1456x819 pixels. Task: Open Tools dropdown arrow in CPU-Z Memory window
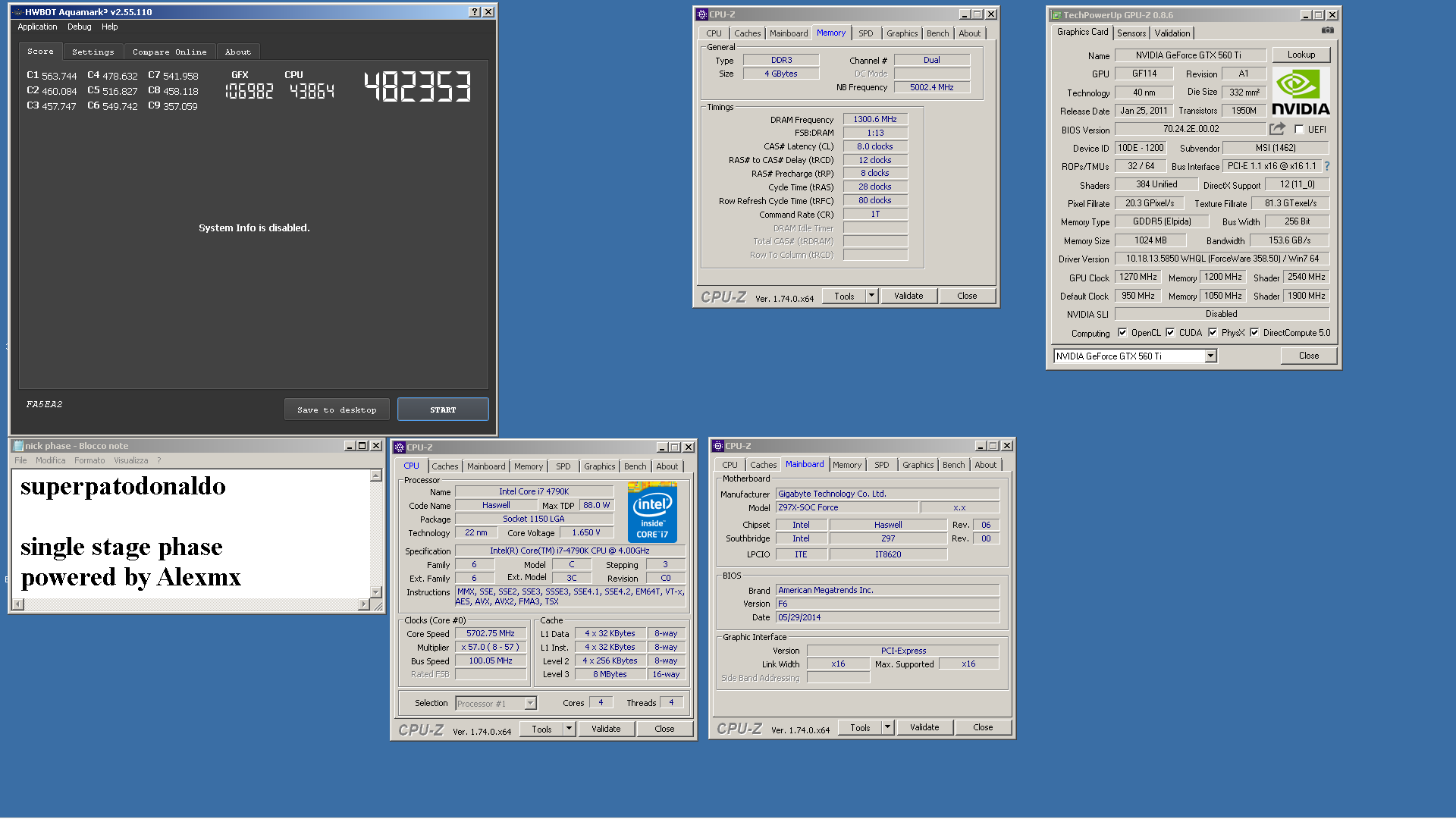click(871, 296)
